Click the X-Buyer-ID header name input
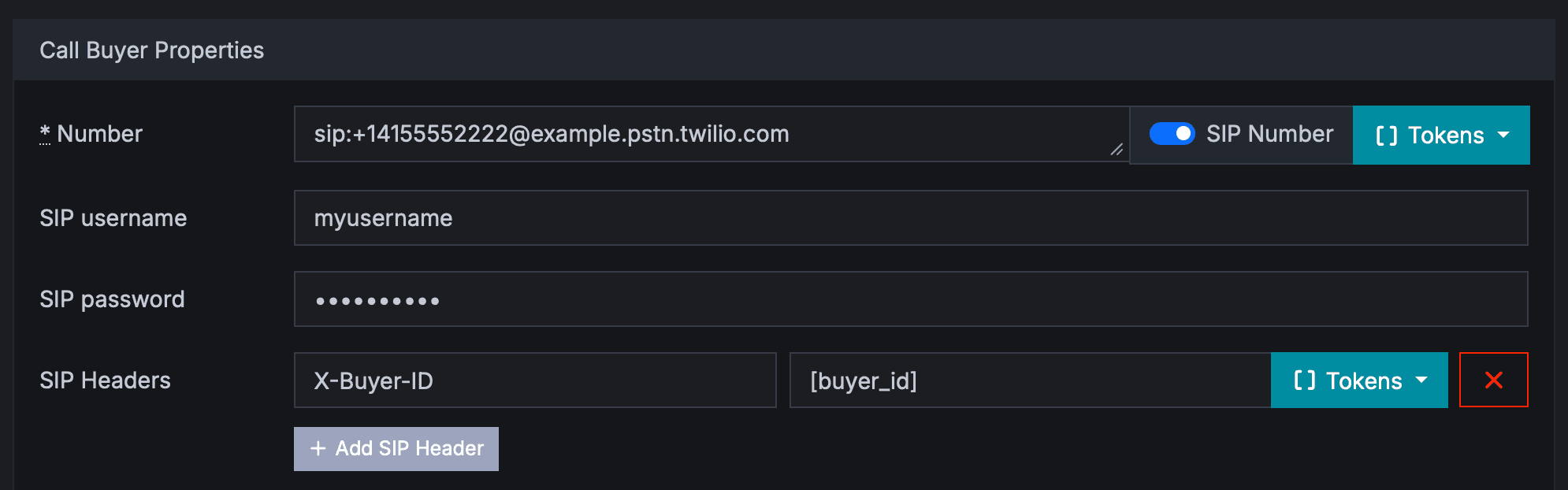This screenshot has width=1568, height=490. [535, 380]
